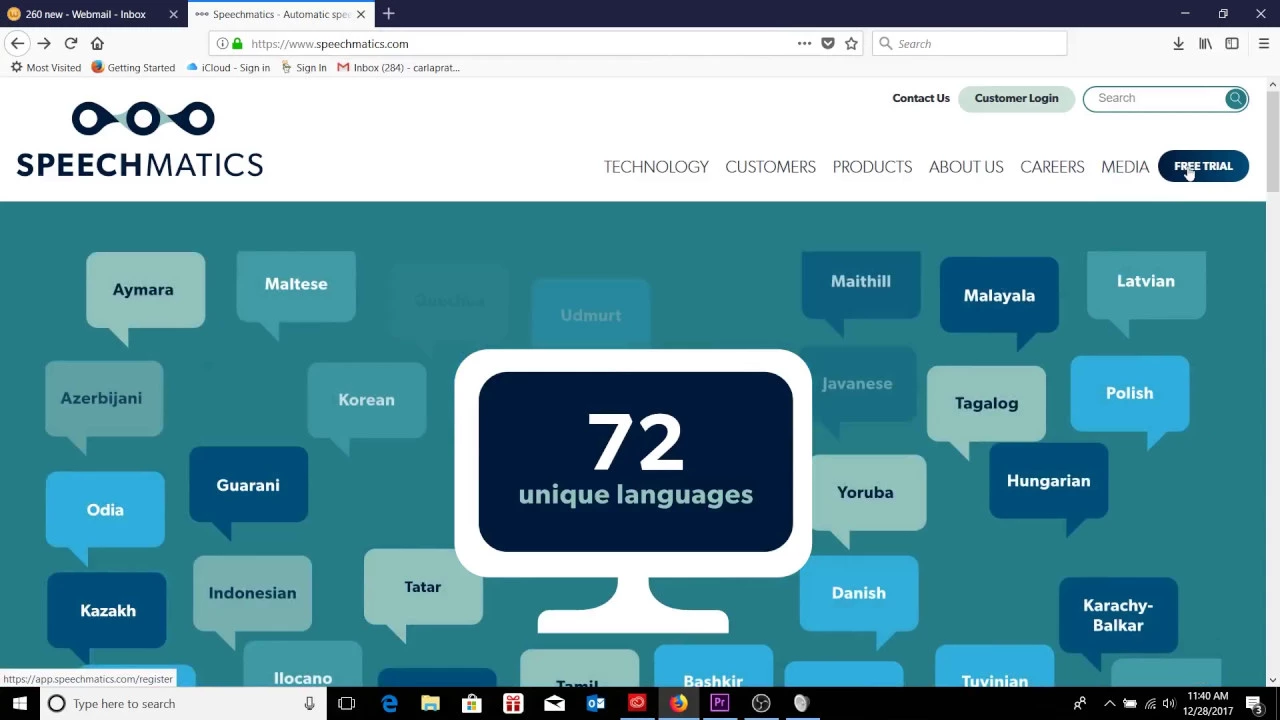This screenshot has height=720, width=1280.
Task: Close the Speechmatics tab
Action: point(361,14)
